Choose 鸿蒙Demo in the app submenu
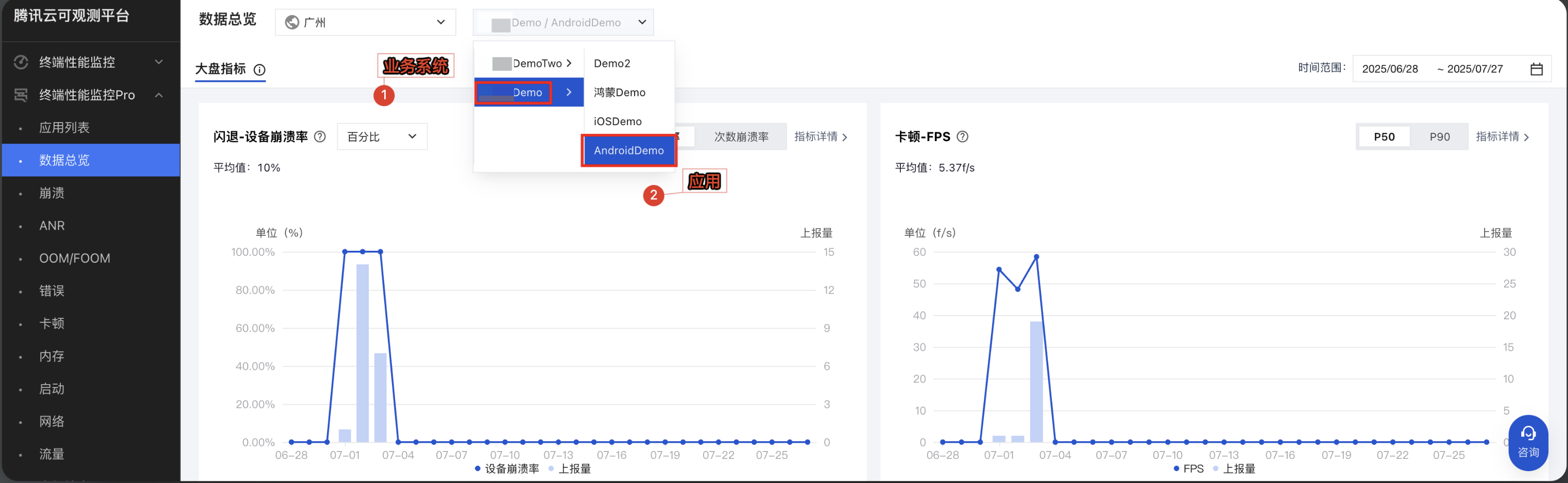1568x483 pixels. 619,93
